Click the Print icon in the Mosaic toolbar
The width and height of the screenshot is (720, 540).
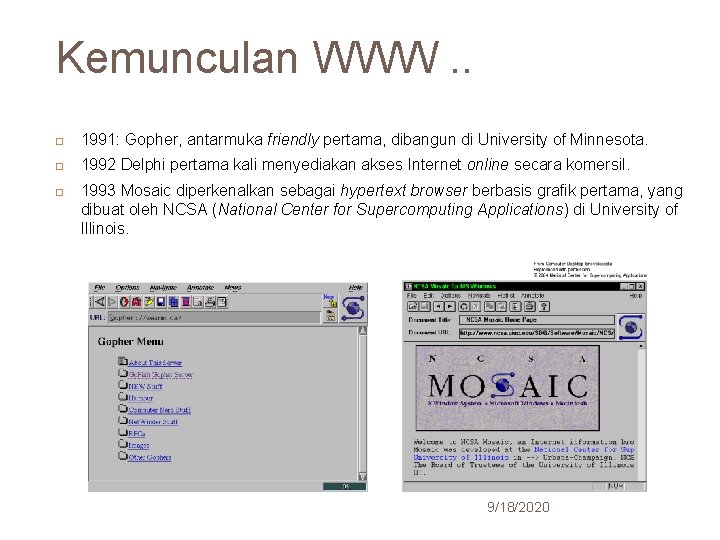529,307
